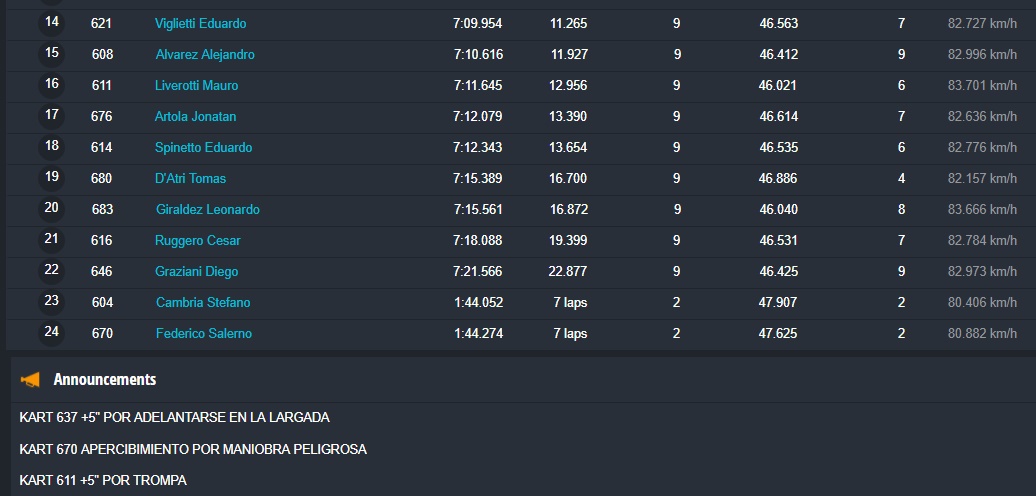View D'Atri Tomas driver details
Screen dimensions: 1036x496
(x=191, y=178)
